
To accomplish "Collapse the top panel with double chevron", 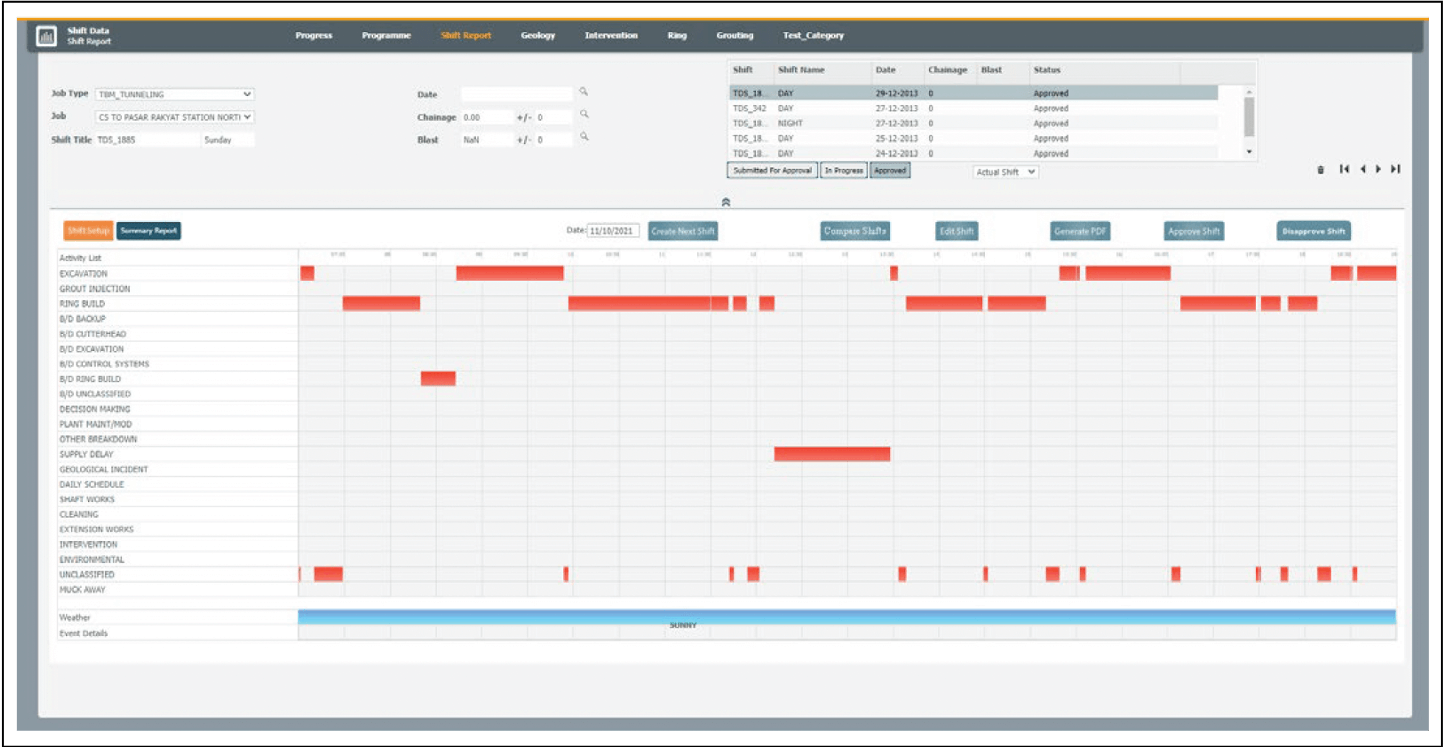I will (726, 201).
